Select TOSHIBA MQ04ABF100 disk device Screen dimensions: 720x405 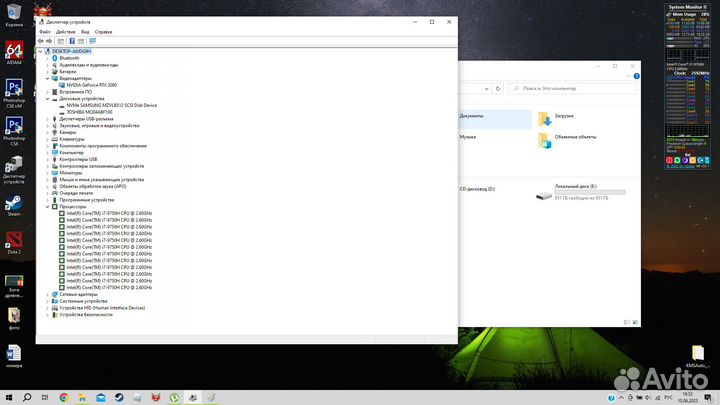click(89, 112)
